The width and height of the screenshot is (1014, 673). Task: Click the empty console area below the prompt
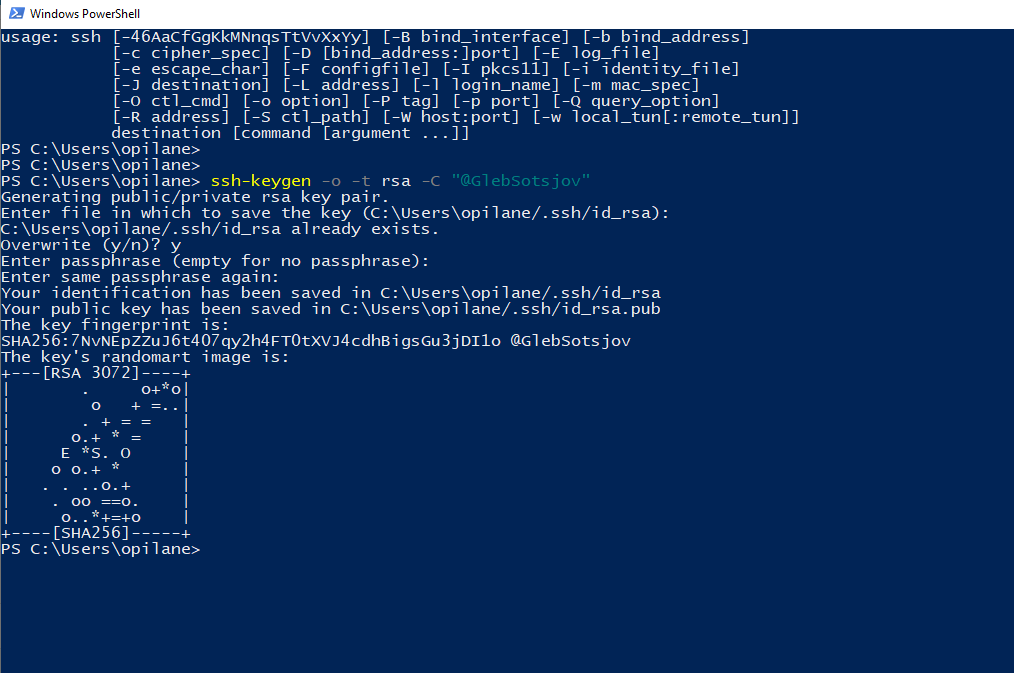(x=507, y=614)
